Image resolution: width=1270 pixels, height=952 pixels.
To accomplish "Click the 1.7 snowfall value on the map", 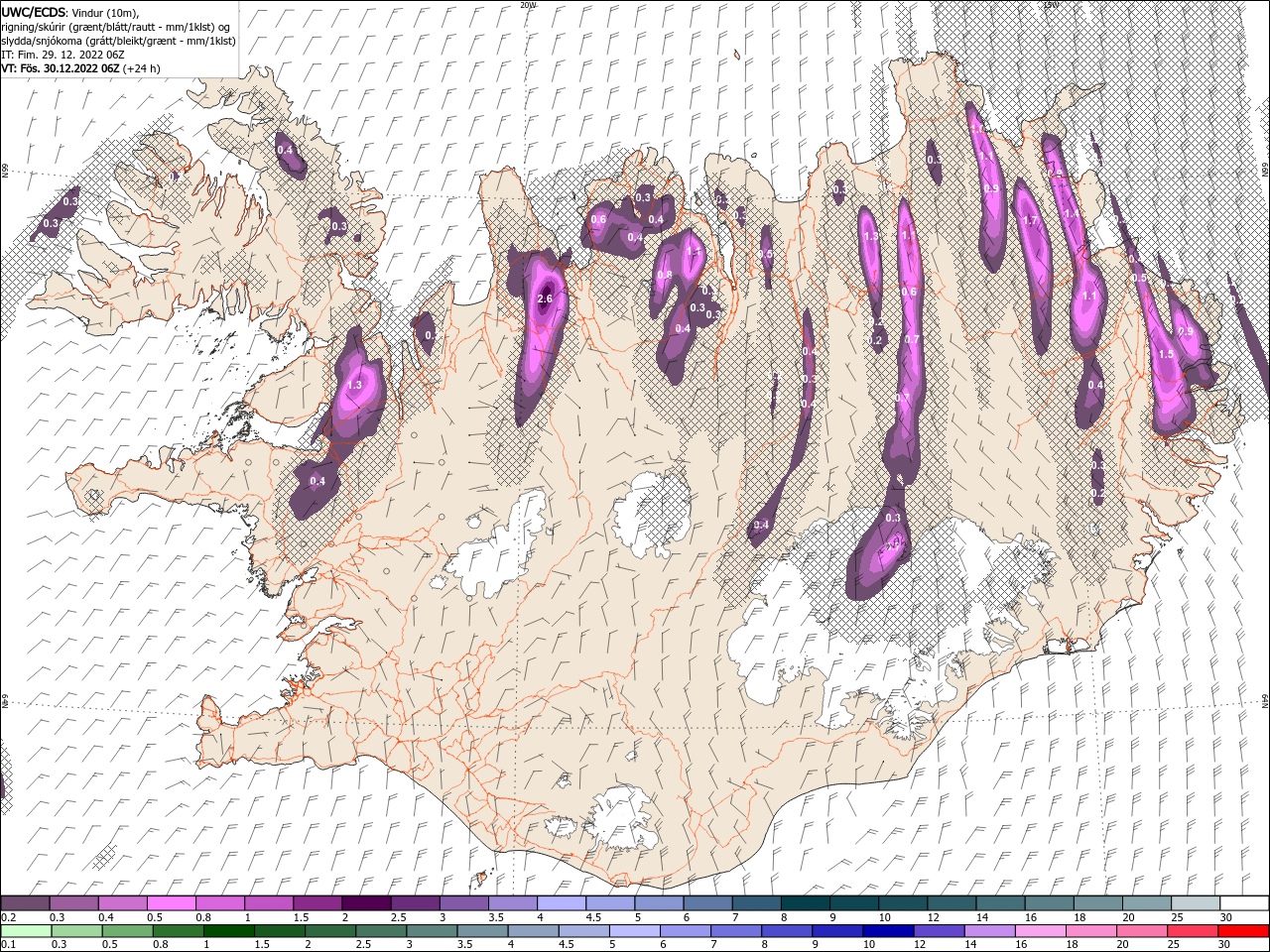I will (1030, 221).
